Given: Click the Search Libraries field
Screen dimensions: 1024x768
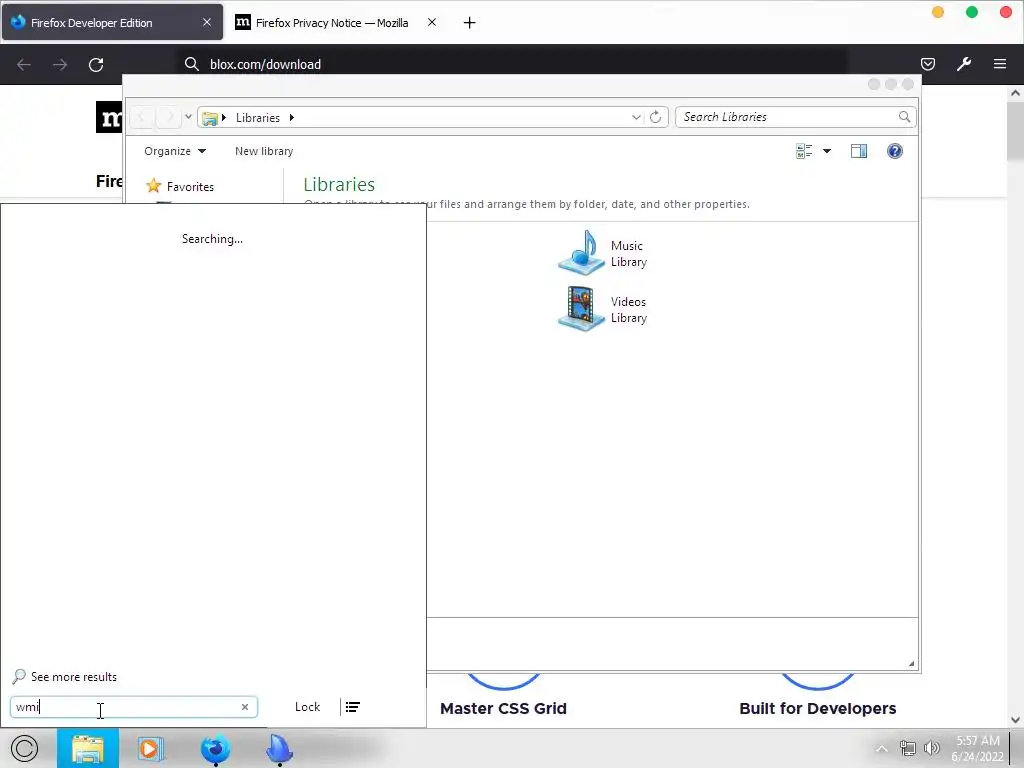Looking at the screenshot, I should (795, 117).
